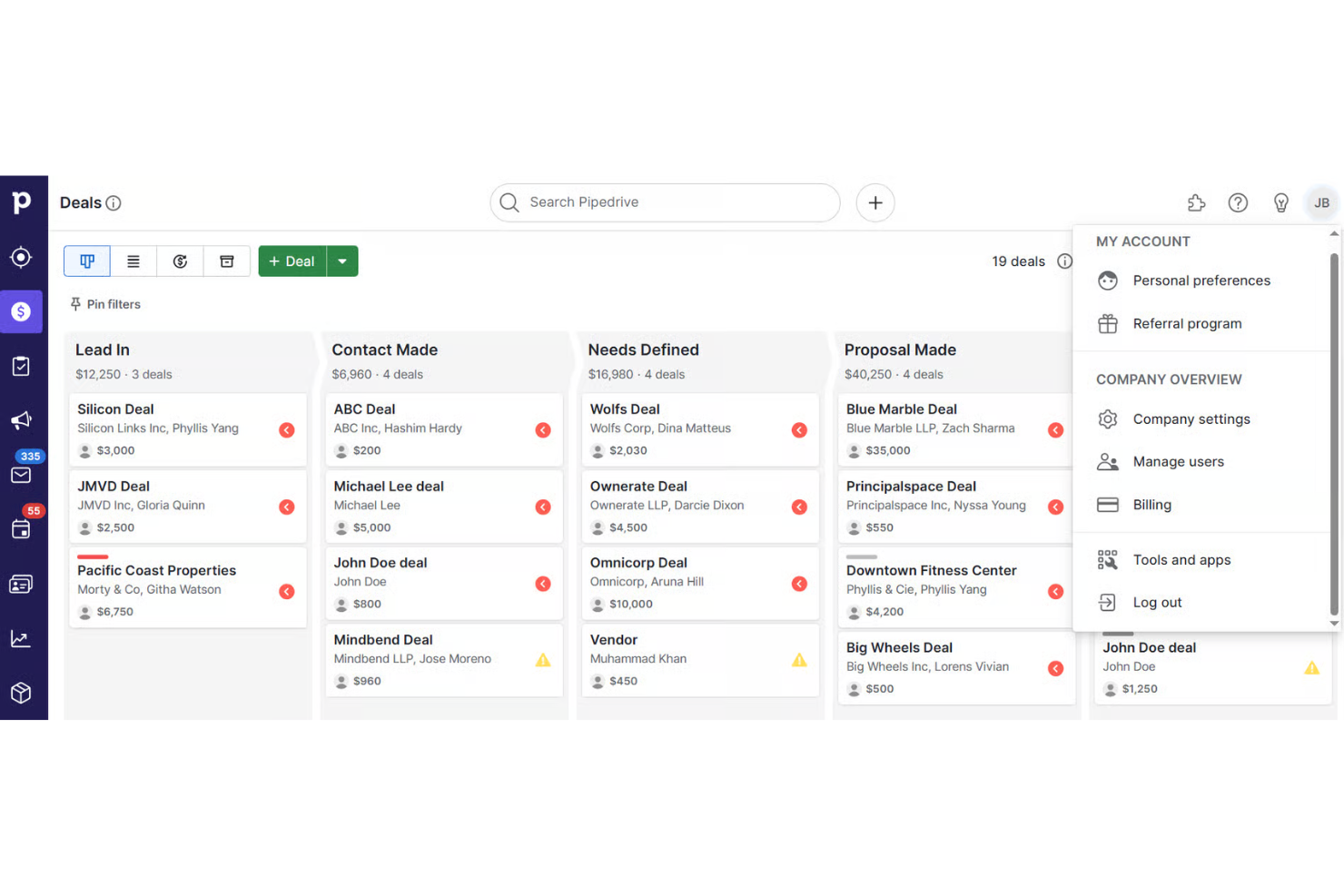
Task: Open the Downtown Fitness Center deal
Action: click(931, 571)
